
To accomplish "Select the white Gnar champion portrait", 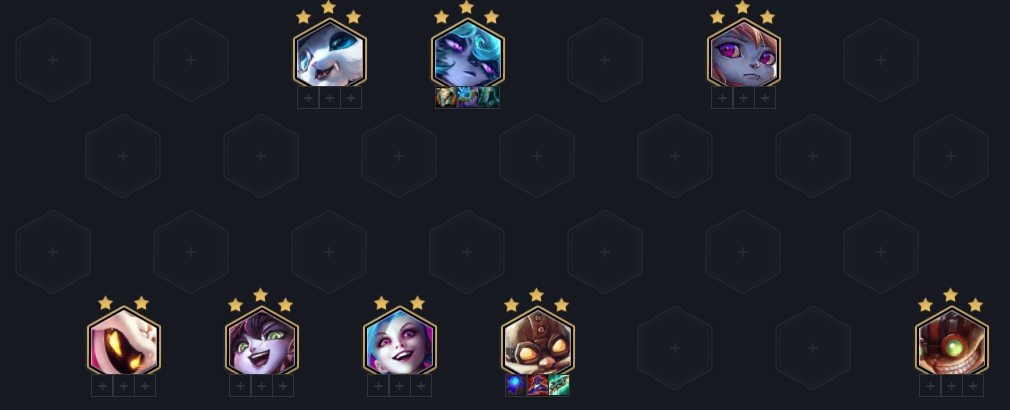I will click(330, 53).
